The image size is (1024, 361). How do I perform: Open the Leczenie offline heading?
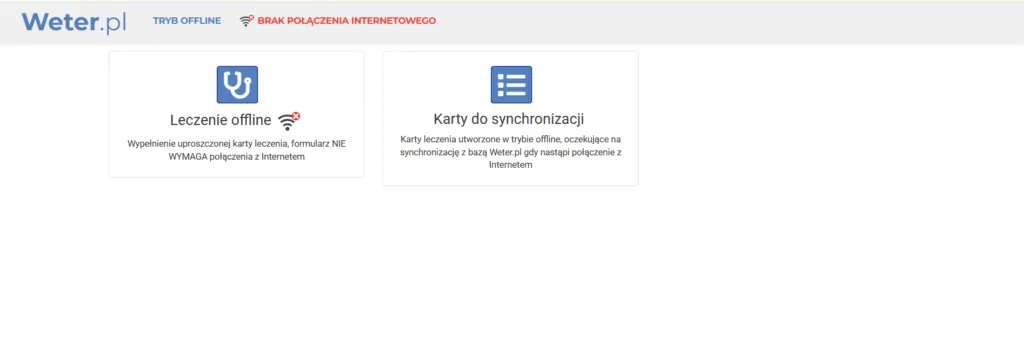point(221,120)
